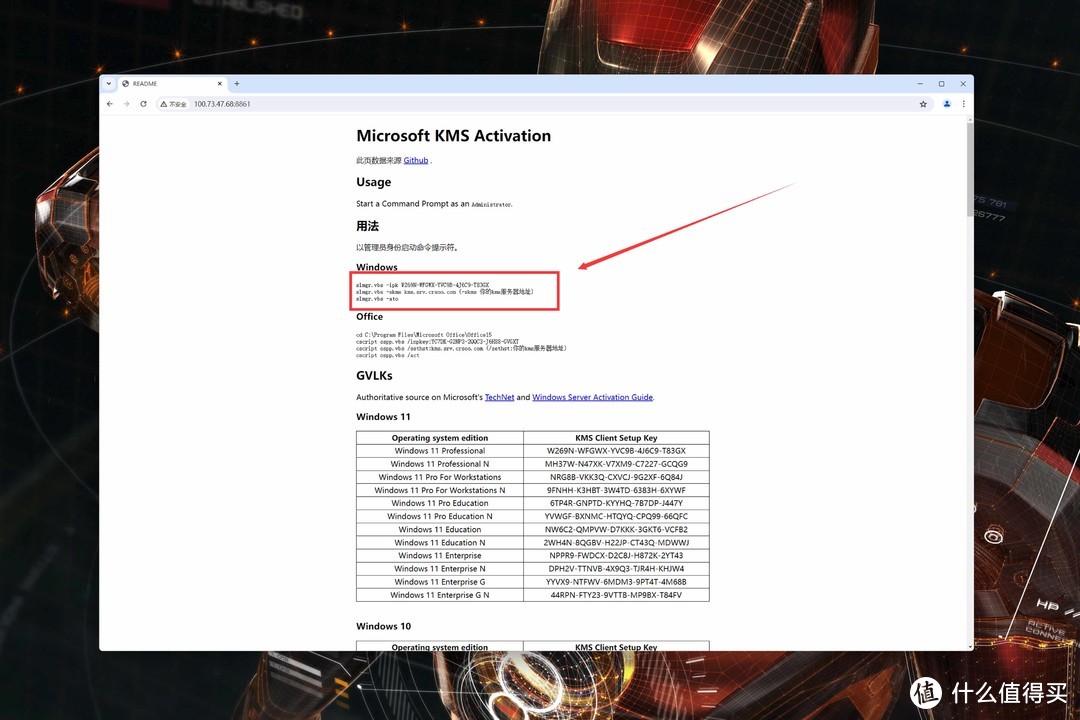Maximize the browser window
This screenshot has width=1080, height=720.
point(941,84)
